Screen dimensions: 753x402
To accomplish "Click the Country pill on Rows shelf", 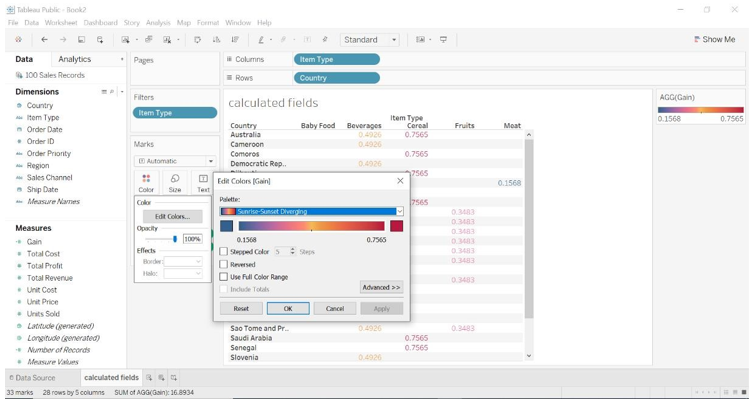I will tap(337, 78).
